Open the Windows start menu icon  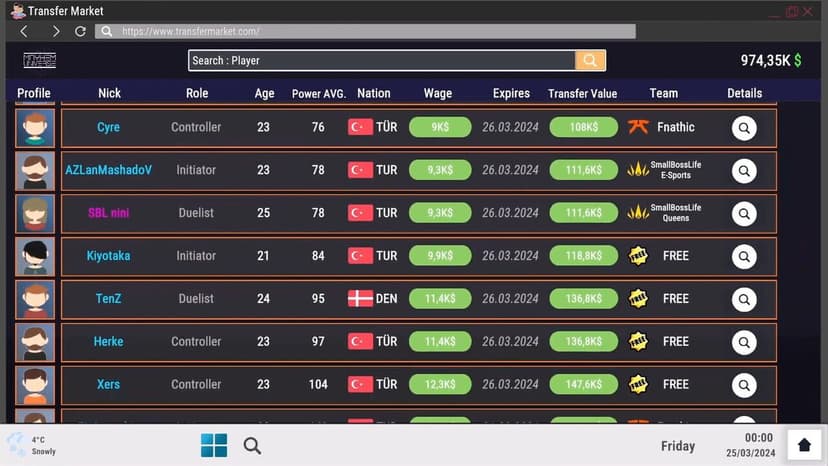coord(214,445)
